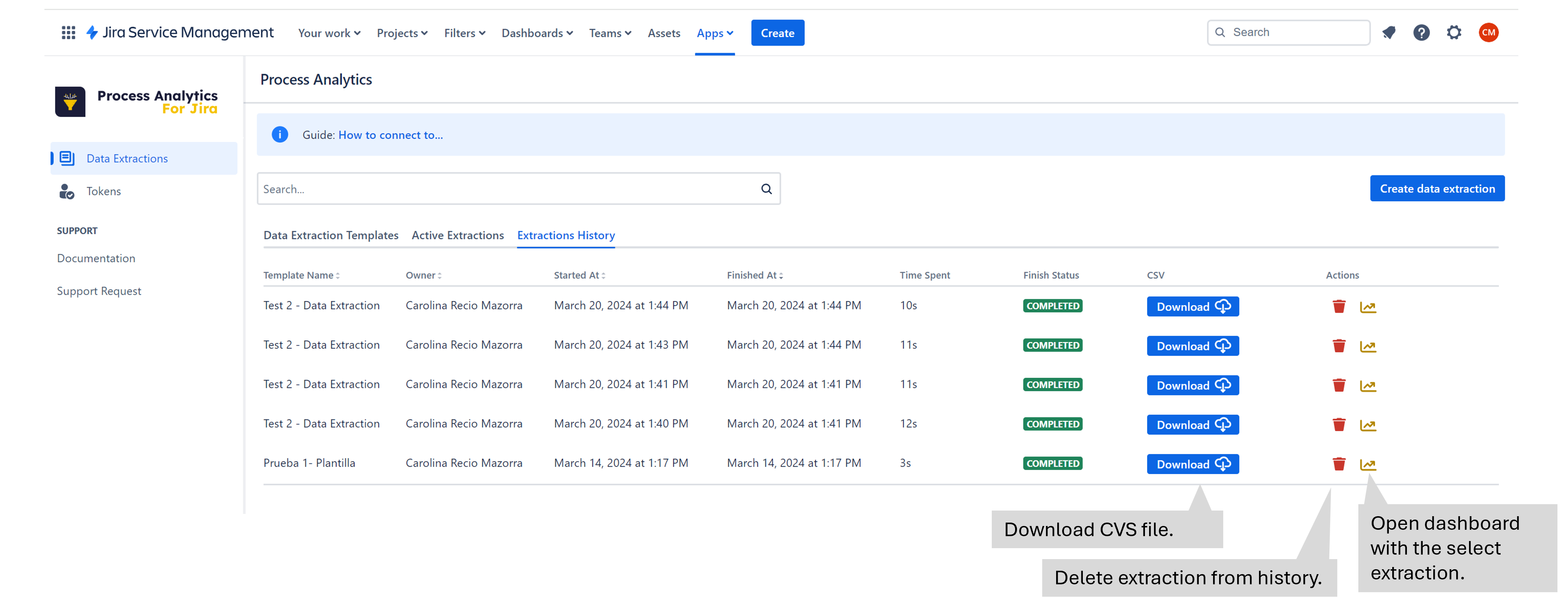Expand the Your work dropdown
The height and width of the screenshot is (608, 1568).
click(329, 33)
